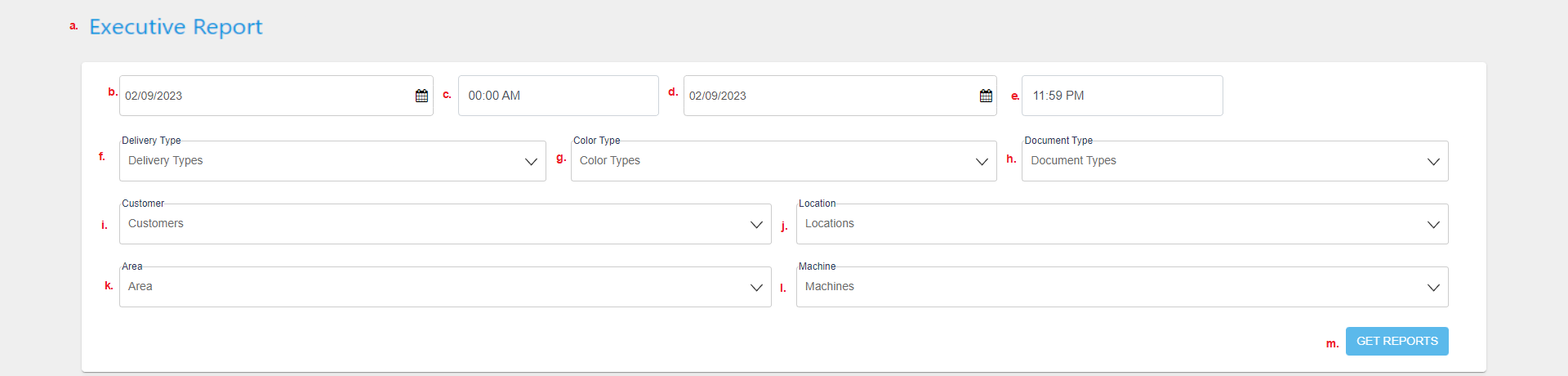Screen dimensions: 1568x376
Task: Click the GET REPORTS button
Action: [x=1396, y=341]
